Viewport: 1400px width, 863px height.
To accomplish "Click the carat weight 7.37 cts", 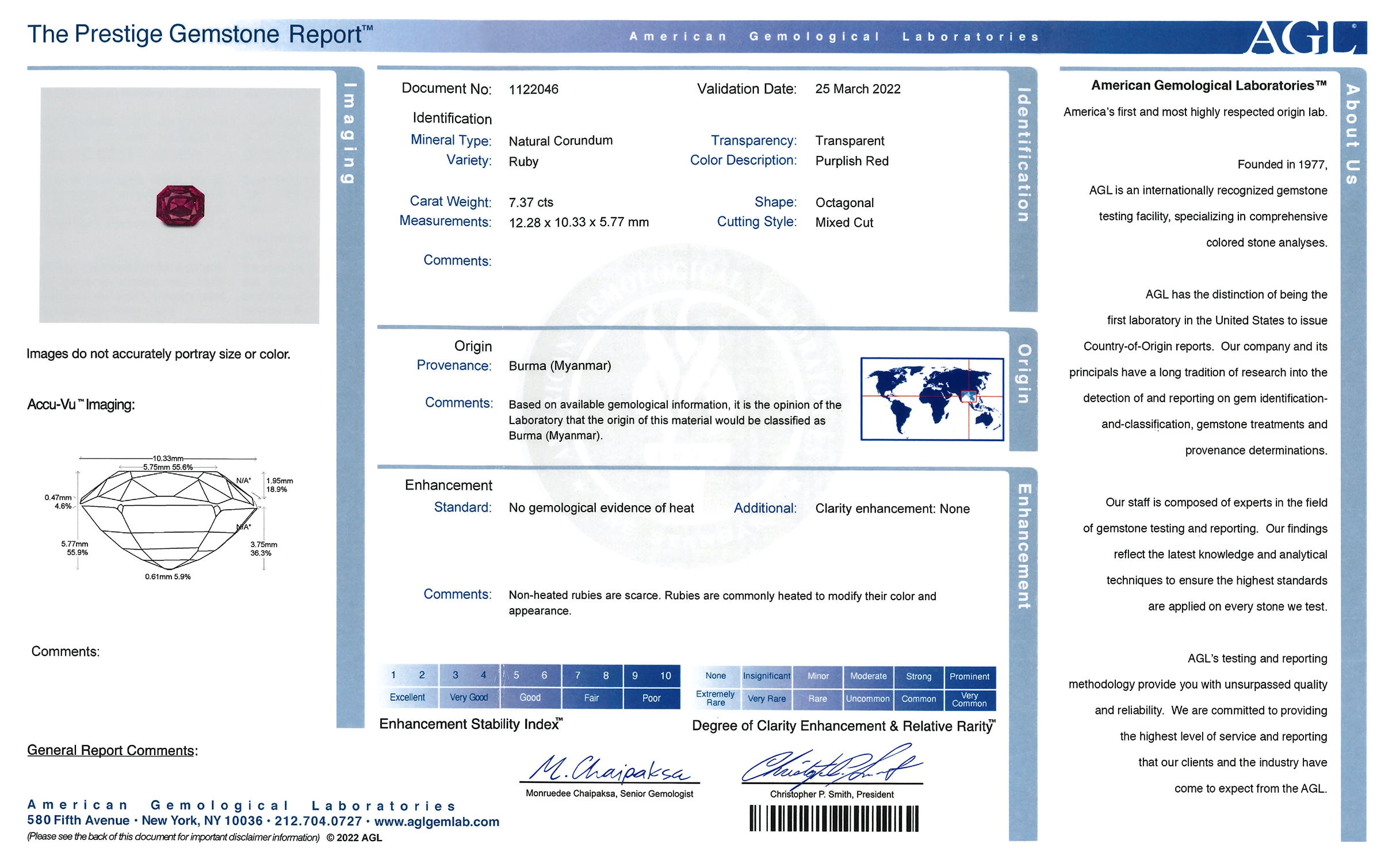I will (x=531, y=203).
